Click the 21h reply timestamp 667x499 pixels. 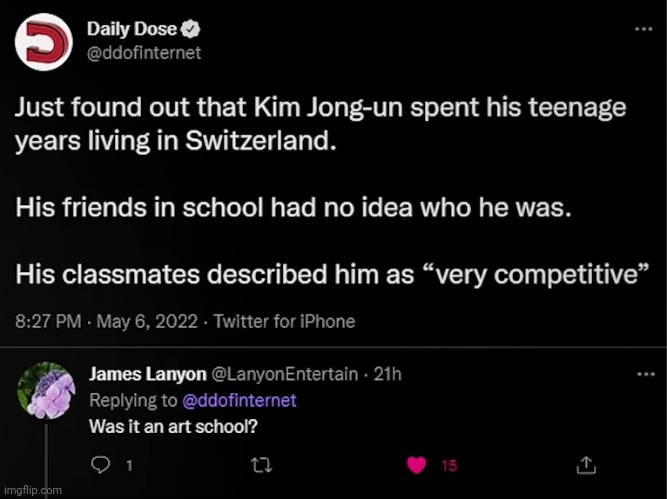388,374
